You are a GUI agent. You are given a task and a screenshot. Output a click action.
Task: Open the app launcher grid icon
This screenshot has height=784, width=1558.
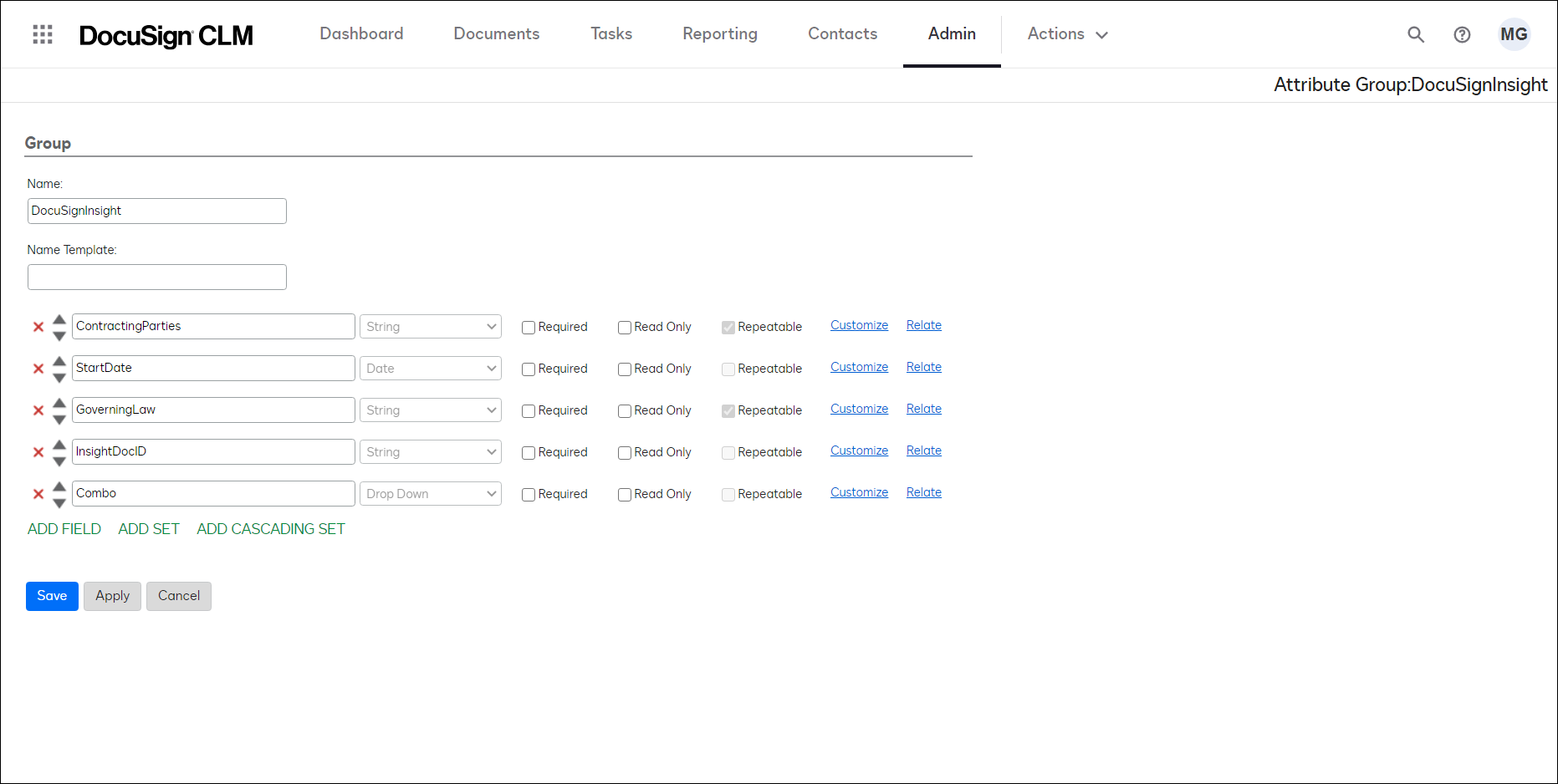(x=43, y=34)
